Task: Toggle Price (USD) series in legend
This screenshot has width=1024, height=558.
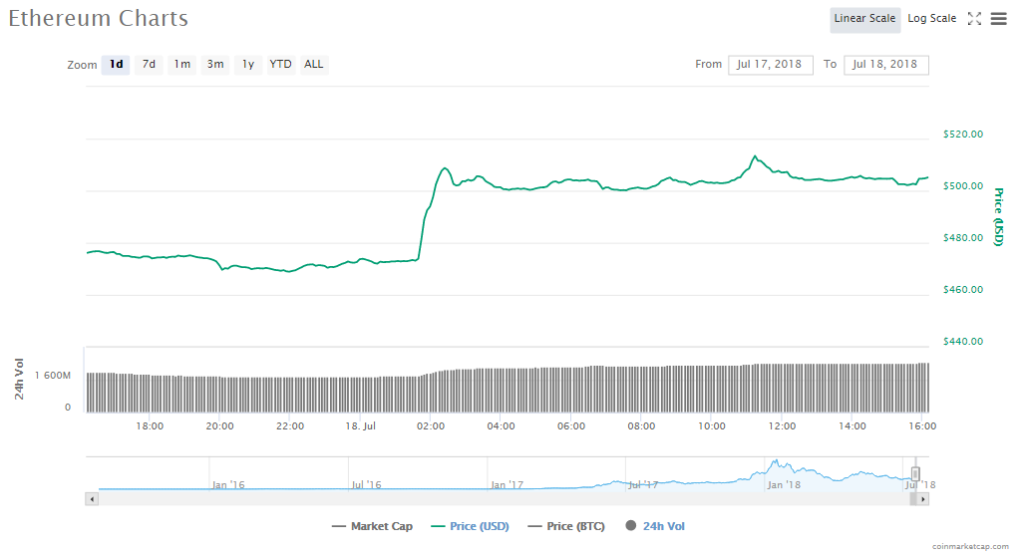Action: click(x=469, y=526)
